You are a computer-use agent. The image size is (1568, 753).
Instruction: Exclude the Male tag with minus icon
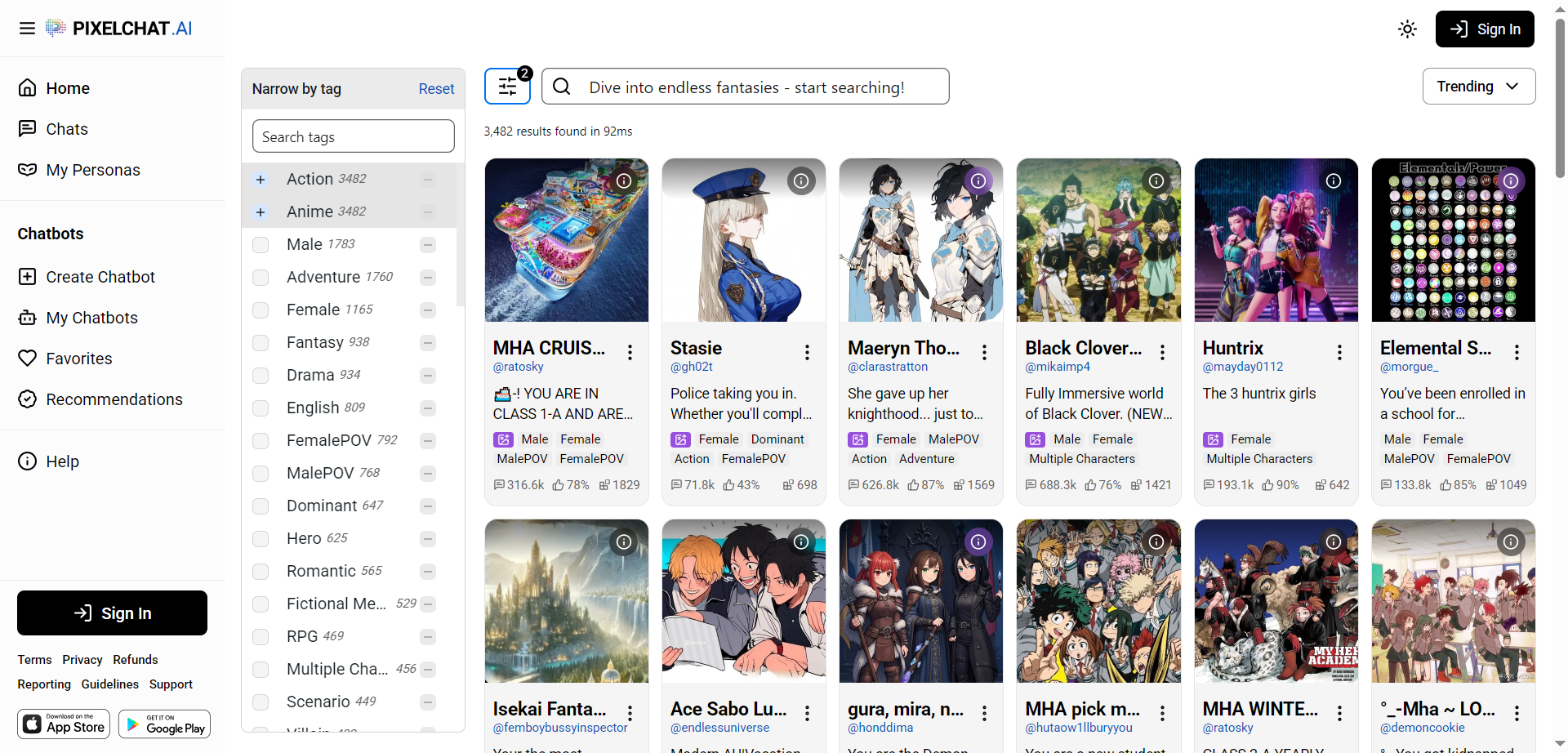tap(428, 245)
